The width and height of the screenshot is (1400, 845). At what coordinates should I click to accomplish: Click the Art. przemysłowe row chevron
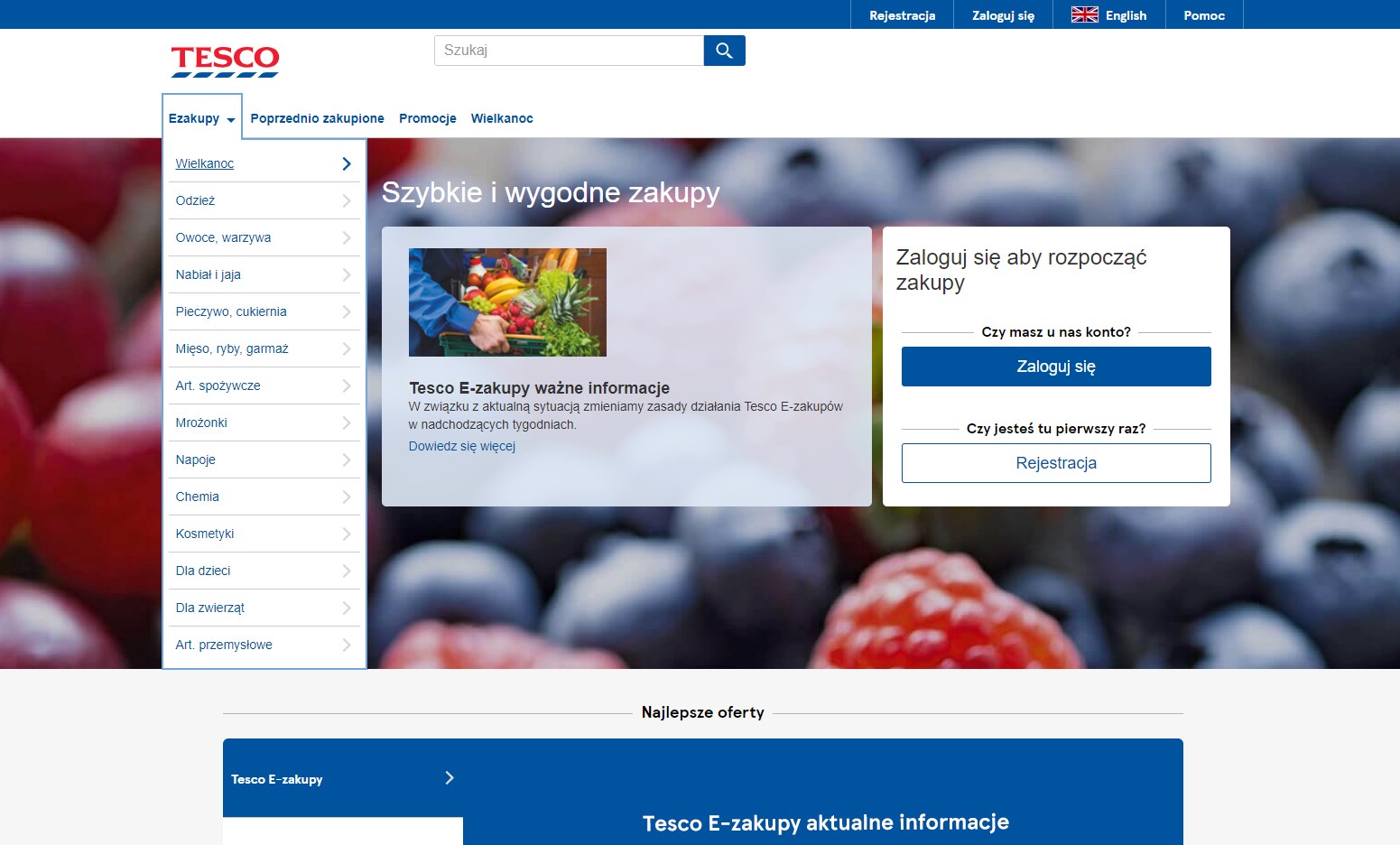tap(347, 645)
